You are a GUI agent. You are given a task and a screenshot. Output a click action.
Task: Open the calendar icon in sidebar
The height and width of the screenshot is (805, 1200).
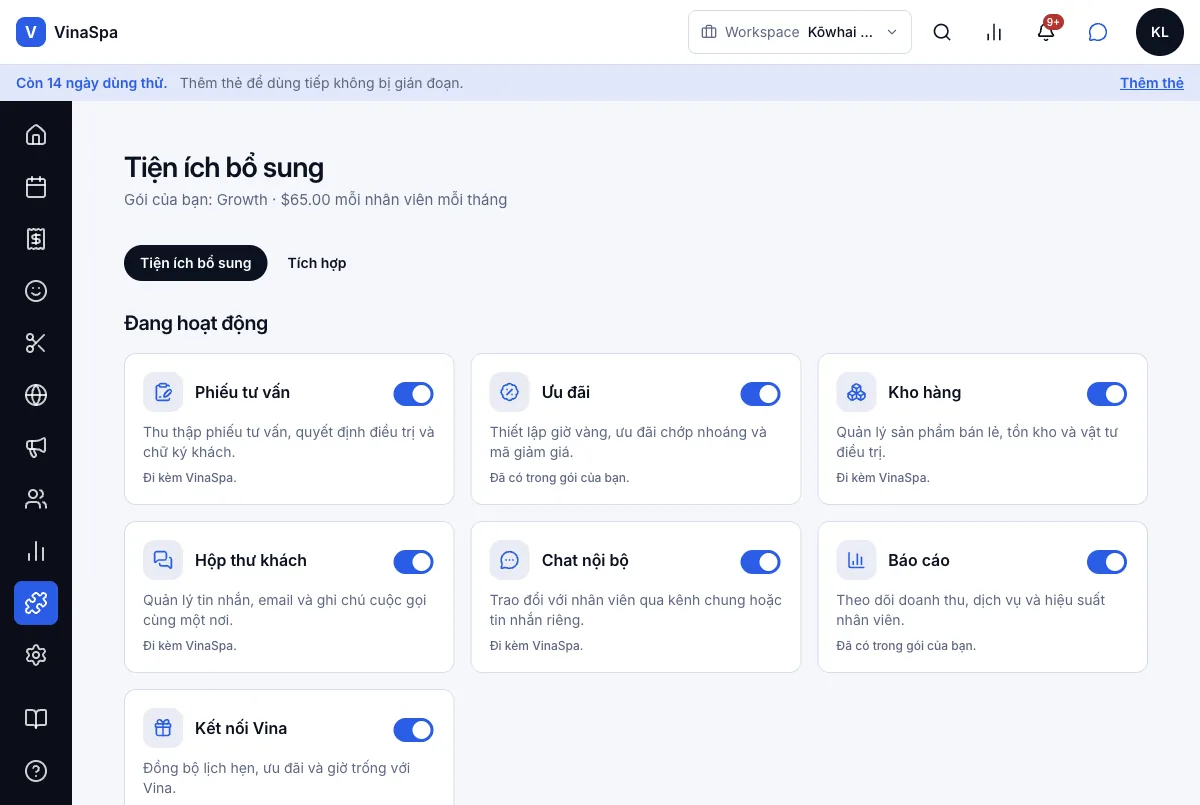pyautogui.click(x=36, y=187)
